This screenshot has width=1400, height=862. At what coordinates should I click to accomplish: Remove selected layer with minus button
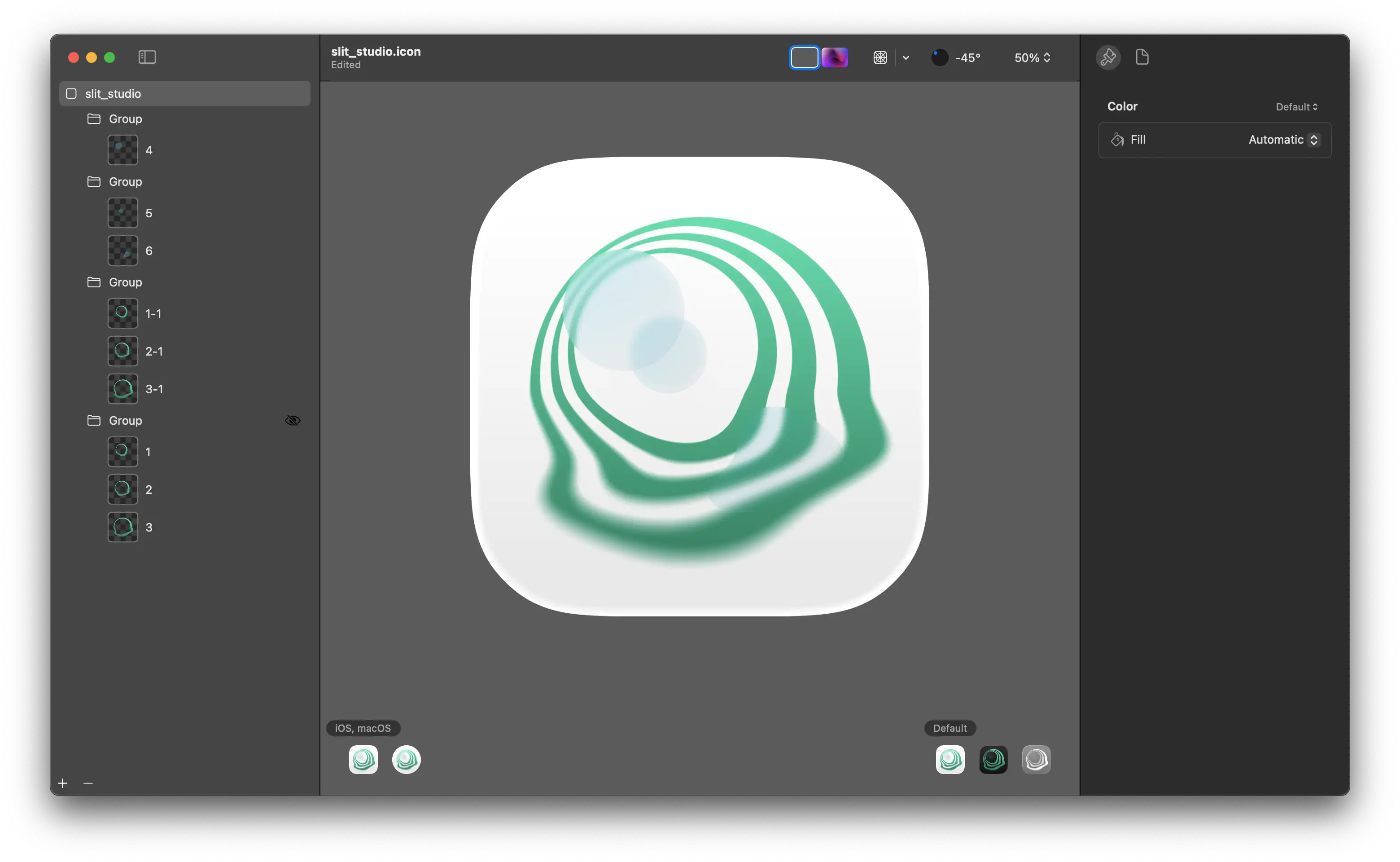pos(88,783)
